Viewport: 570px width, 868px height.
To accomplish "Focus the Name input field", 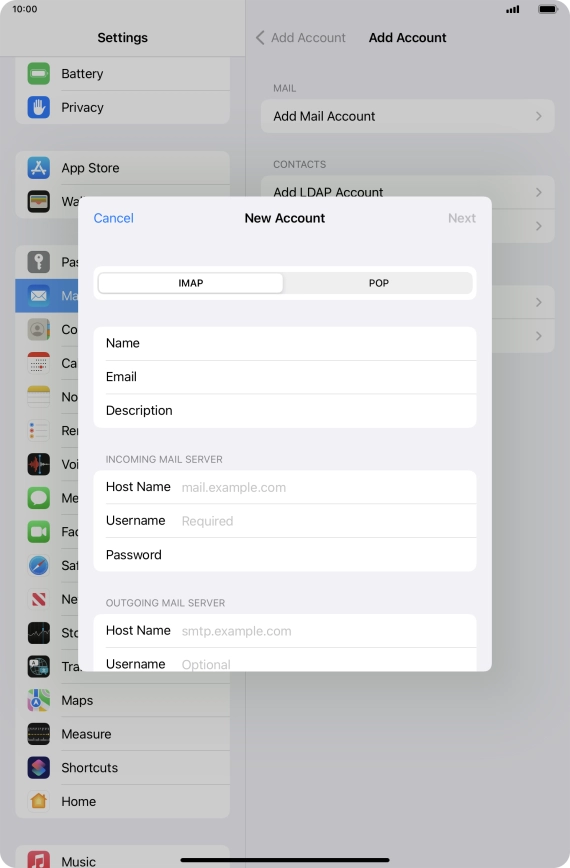I will (x=285, y=343).
